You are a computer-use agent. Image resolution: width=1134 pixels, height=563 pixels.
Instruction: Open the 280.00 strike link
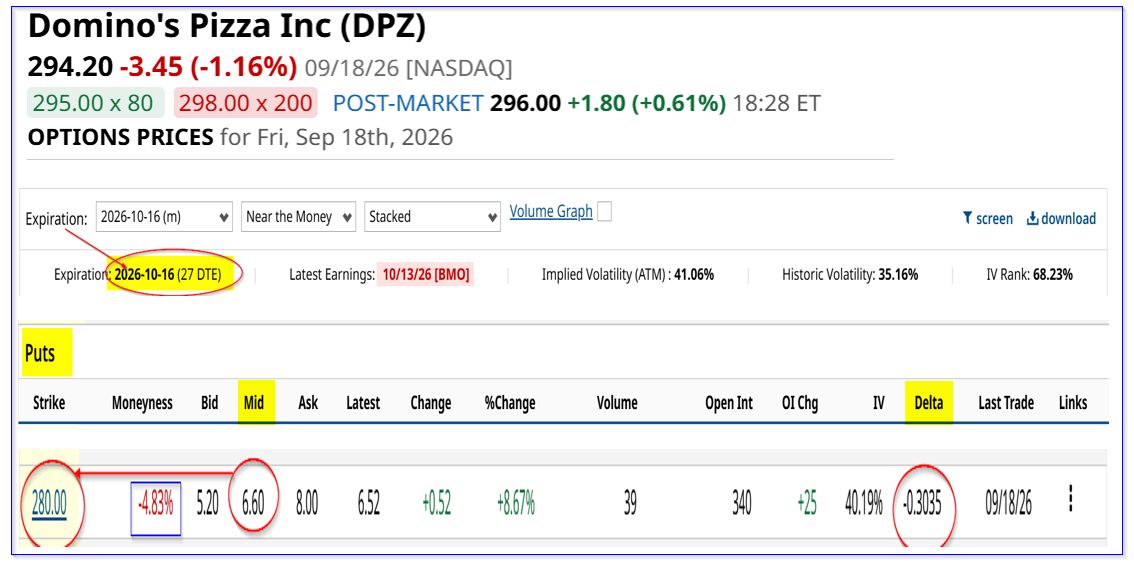pyautogui.click(x=49, y=503)
